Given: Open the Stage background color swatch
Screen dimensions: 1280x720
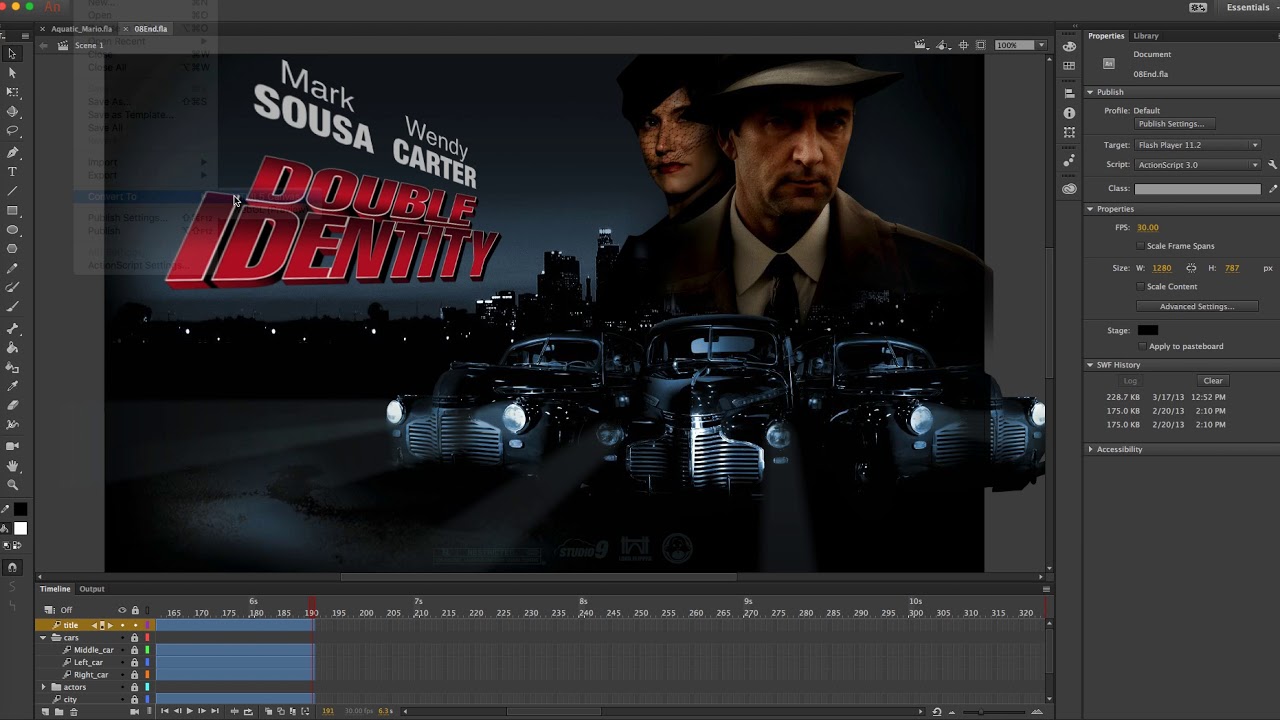Looking at the screenshot, I should (1147, 330).
